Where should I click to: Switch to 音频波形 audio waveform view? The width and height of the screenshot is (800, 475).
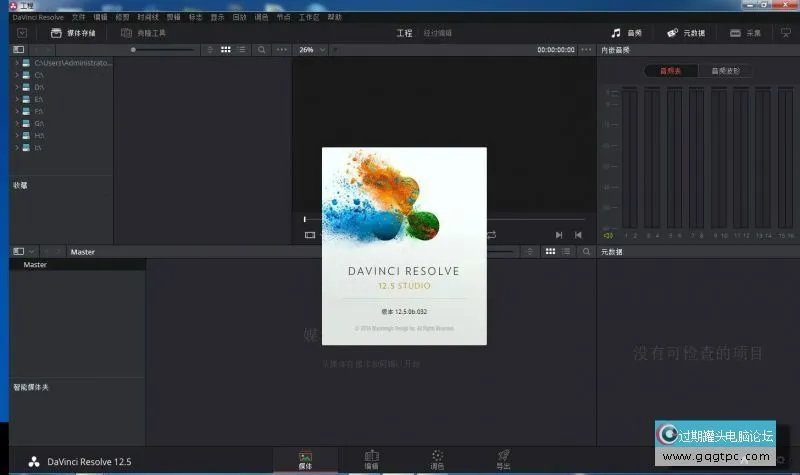coord(724,71)
